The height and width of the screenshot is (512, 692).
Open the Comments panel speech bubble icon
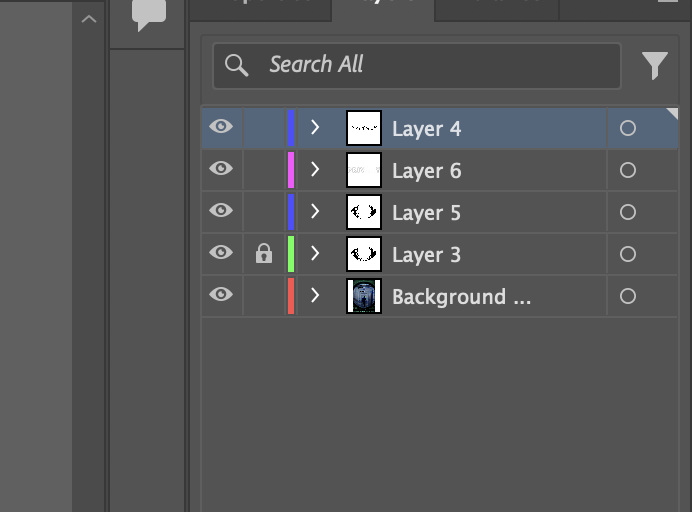[148, 15]
